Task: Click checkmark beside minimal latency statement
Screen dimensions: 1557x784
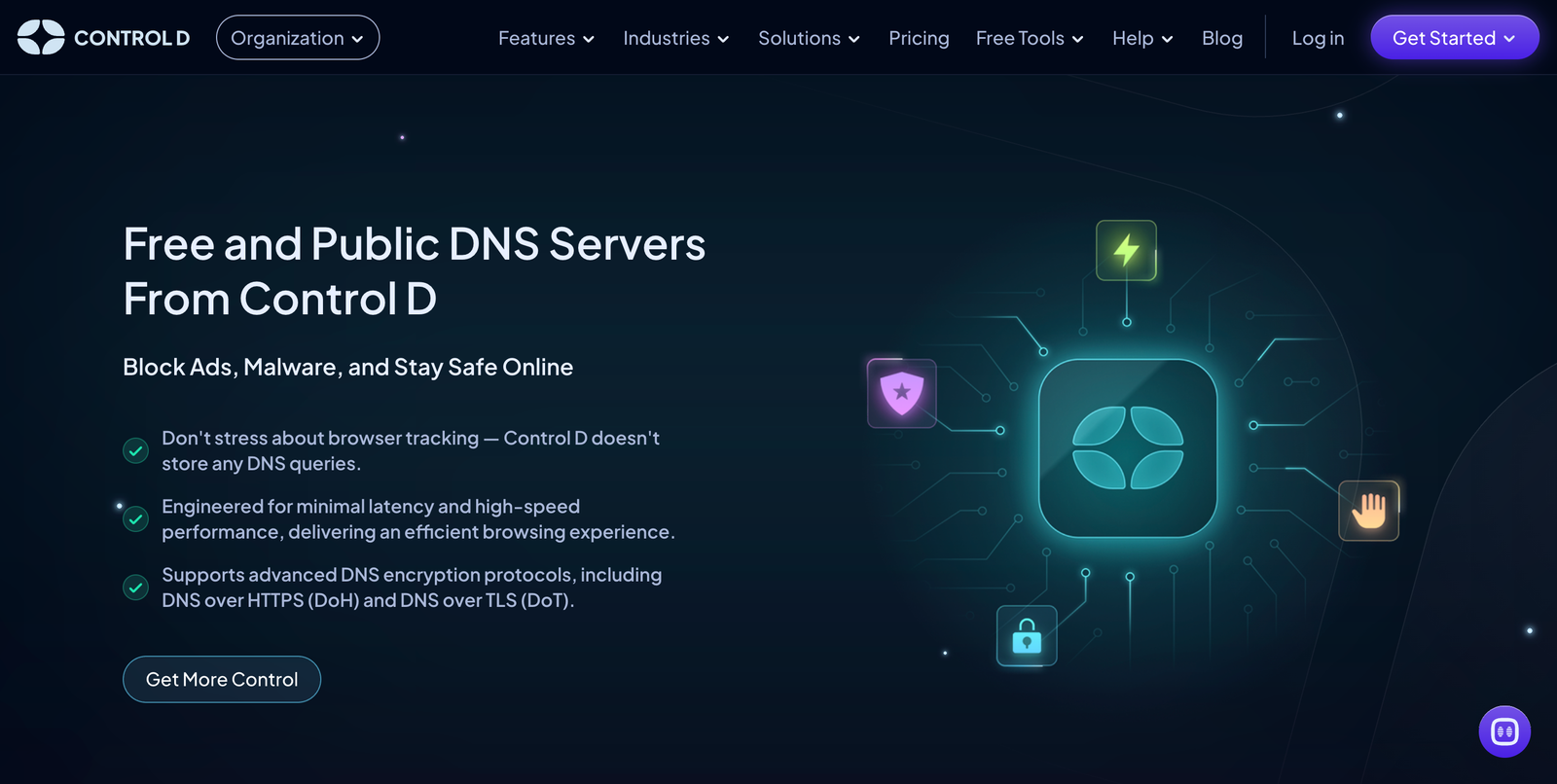Action: pyautogui.click(x=135, y=519)
